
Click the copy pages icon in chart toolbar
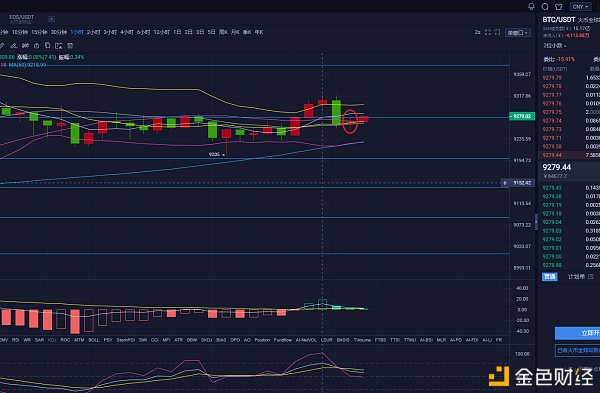point(47,46)
